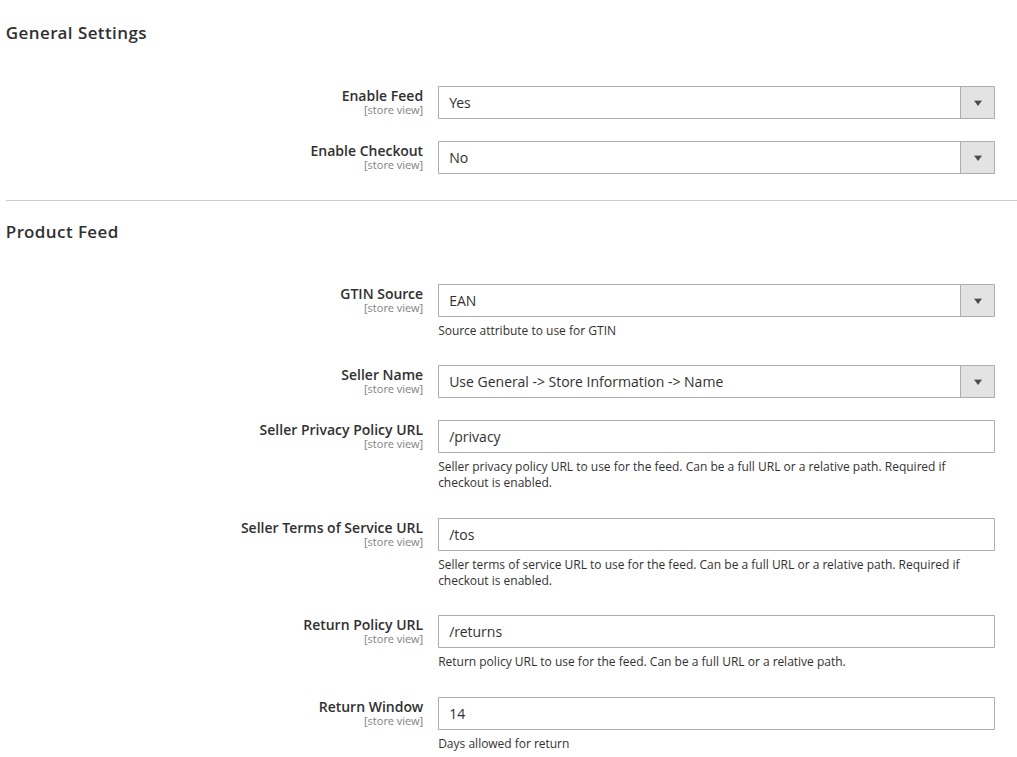Click the GTIN Source field label
This screenshot has height=757, width=1017.
click(x=381, y=294)
